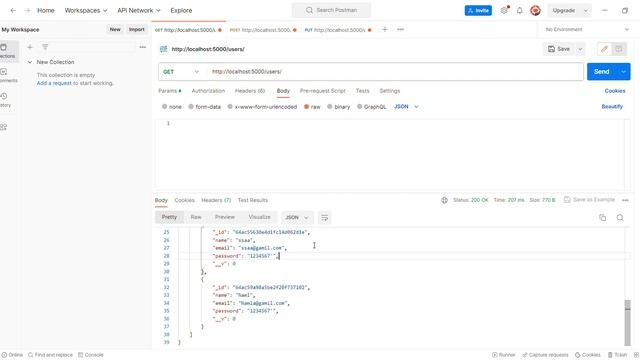This screenshot has height=360, width=640.
Task: Open the notifications bell icon
Action: pyautogui.click(x=520, y=11)
